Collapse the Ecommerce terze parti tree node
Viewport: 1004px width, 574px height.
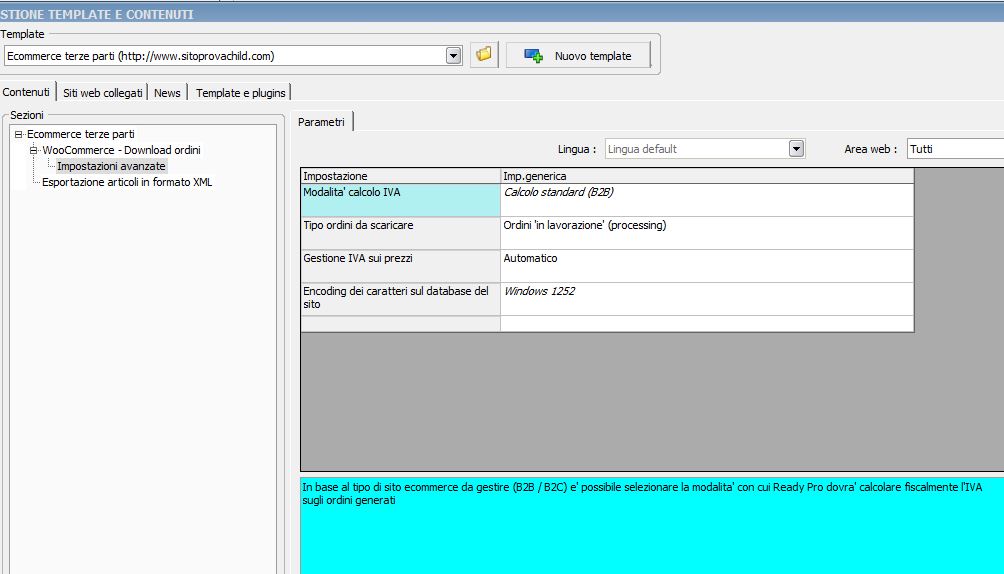click(x=19, y=135)
